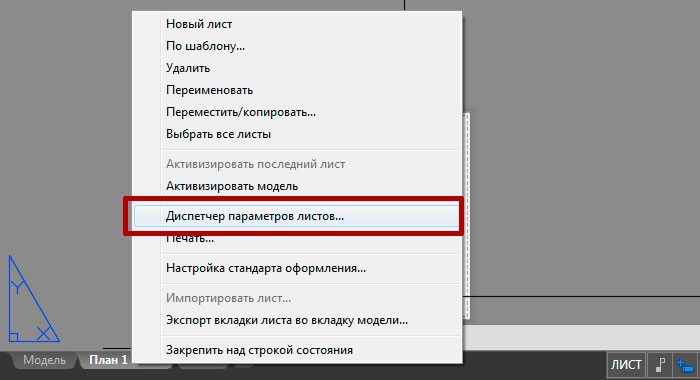Viewport: 700px width, 380px height.
Task: Select 'Экспорт вкладки листа во вкладку модели...'
Action: (x=297, y=320)
